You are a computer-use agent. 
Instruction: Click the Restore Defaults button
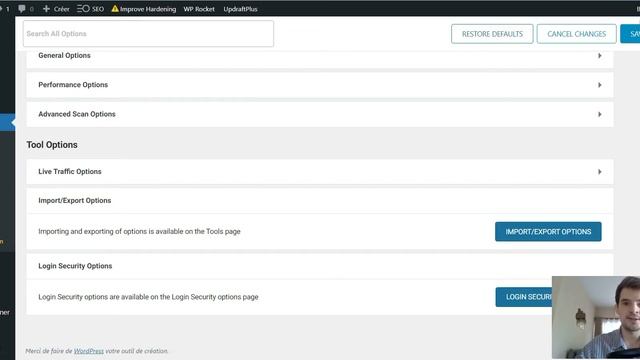click(x=492, y=34)
